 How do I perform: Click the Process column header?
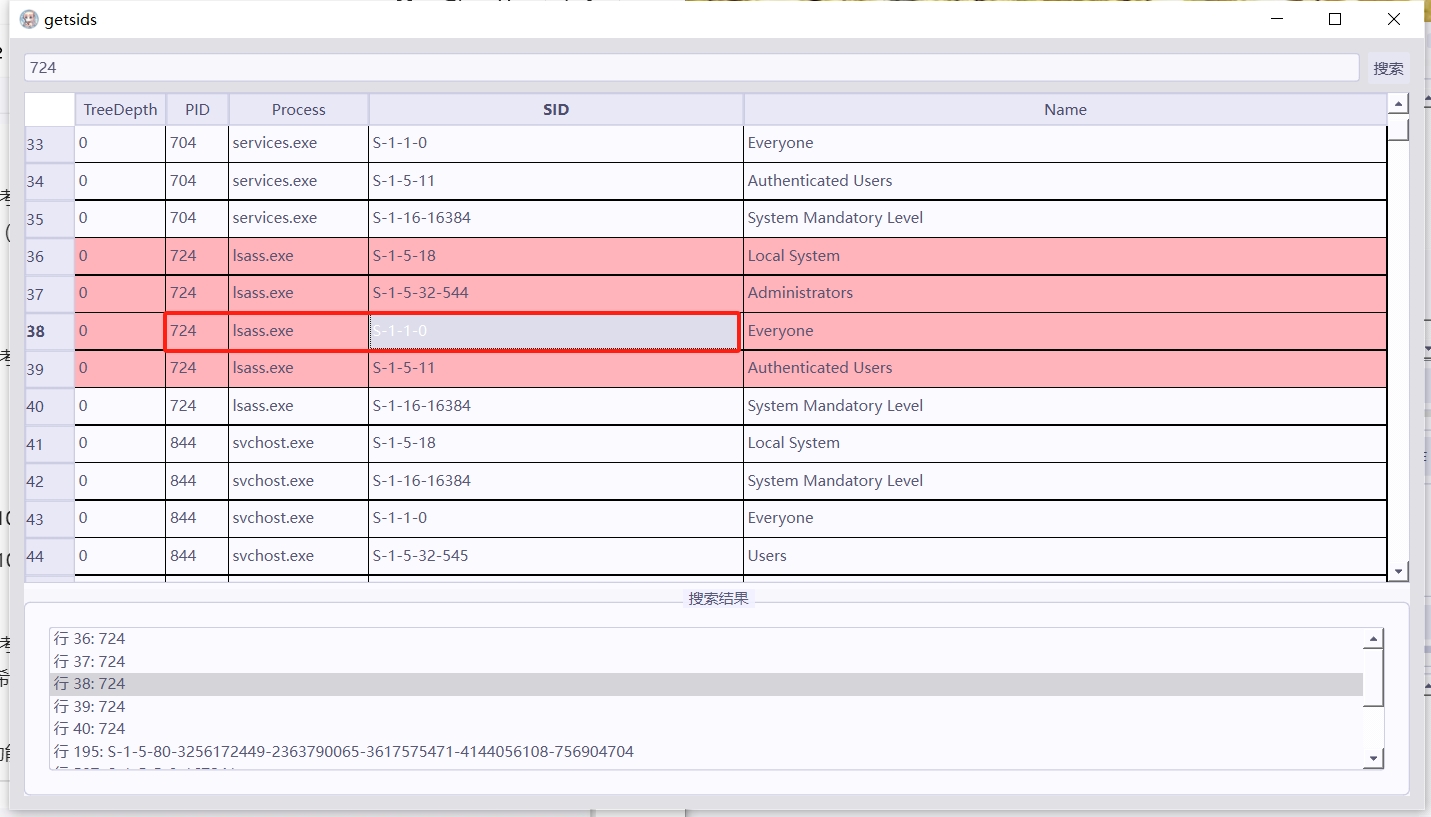point(298,110)
